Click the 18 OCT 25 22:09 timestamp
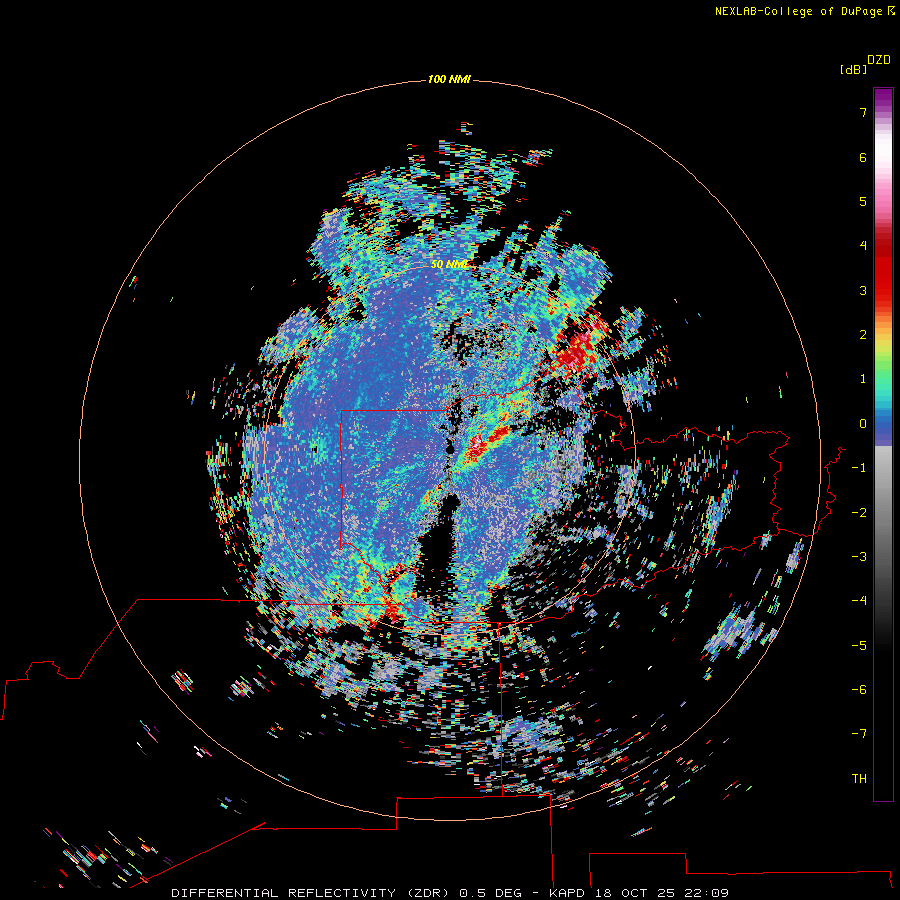The height and width of the screenshot is (900, 900). [662, 893]
